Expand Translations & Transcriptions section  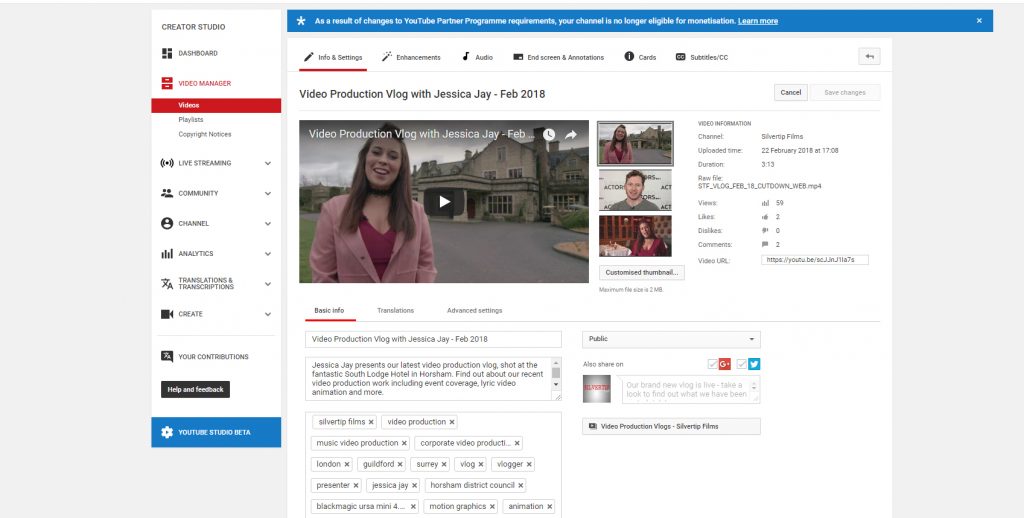tap(268, 283)
